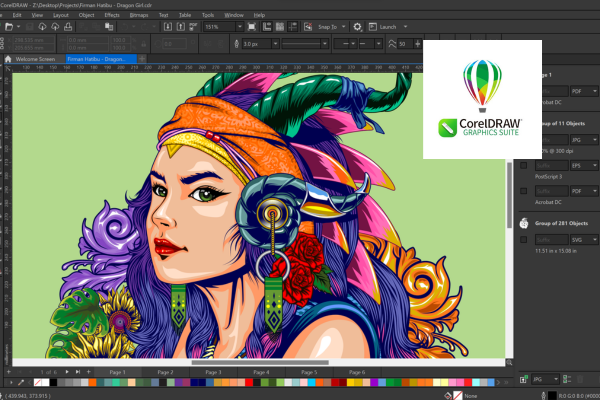The image size is (600, 400).
Task: Click the Publish to PDF icon
Action: tap(193, 27)
